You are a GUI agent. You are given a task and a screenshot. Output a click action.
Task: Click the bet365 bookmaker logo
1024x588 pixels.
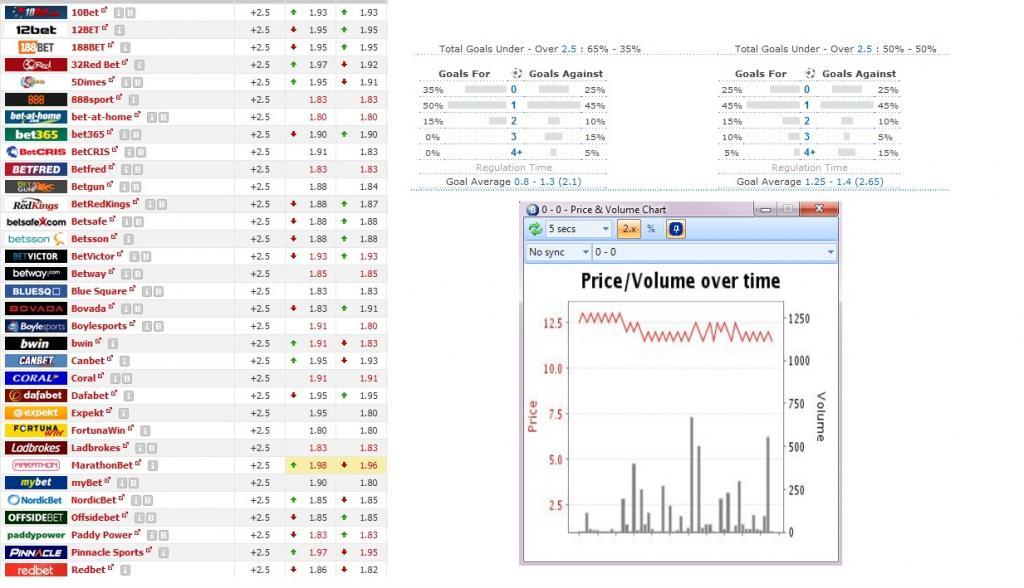(36, 134)
